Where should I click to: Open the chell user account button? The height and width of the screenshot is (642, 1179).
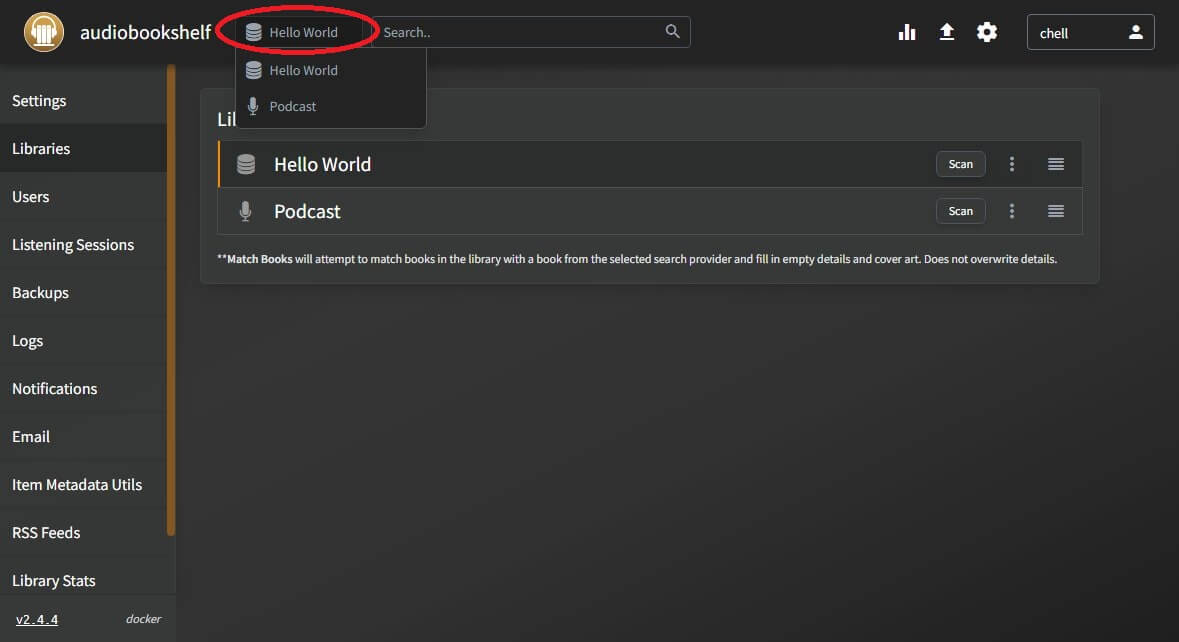click(1090, 32)
